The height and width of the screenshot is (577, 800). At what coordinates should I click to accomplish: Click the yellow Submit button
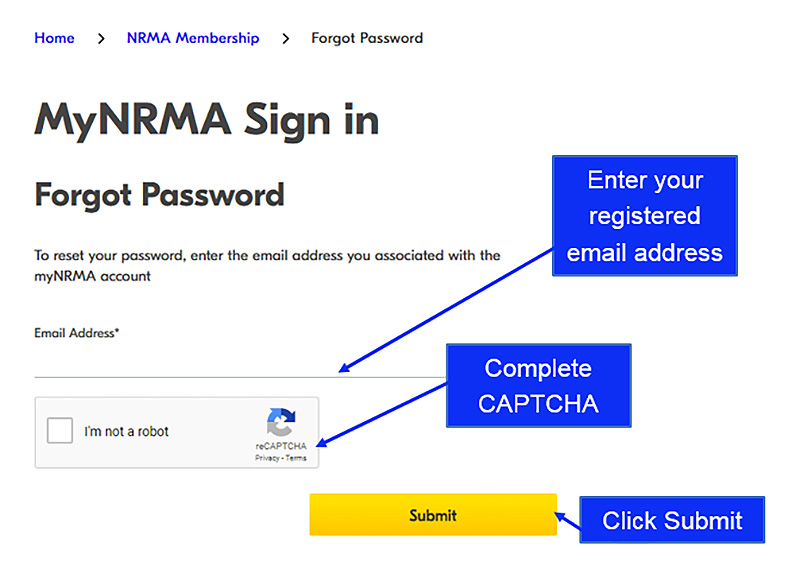pos(433,514)
